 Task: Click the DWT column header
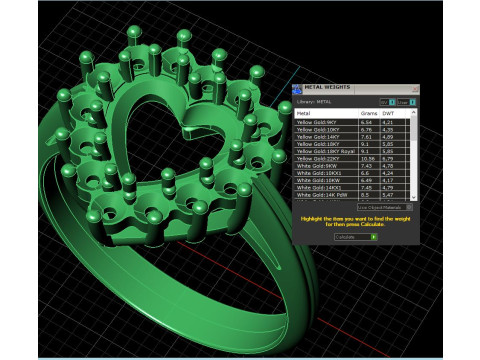393,113
